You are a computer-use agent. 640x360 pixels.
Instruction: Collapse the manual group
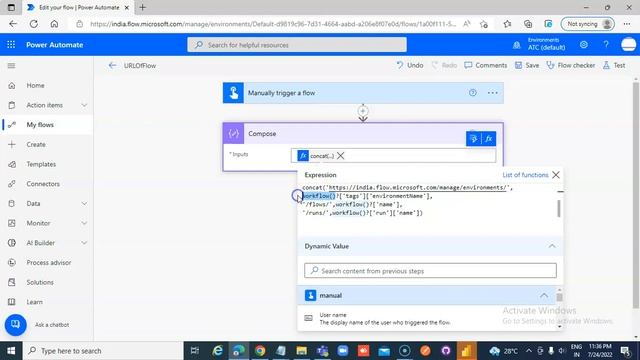(x=544, y=295)
